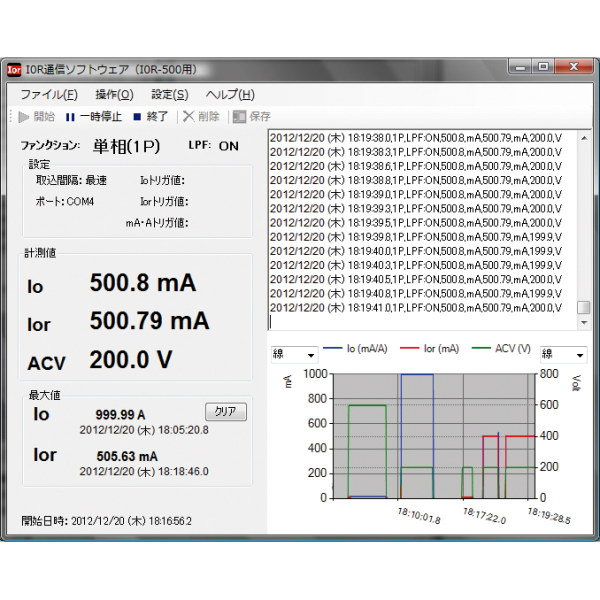The image size is (600, 600).
Task: Click the green ACV (V) legend line
Action: [481, 348]
